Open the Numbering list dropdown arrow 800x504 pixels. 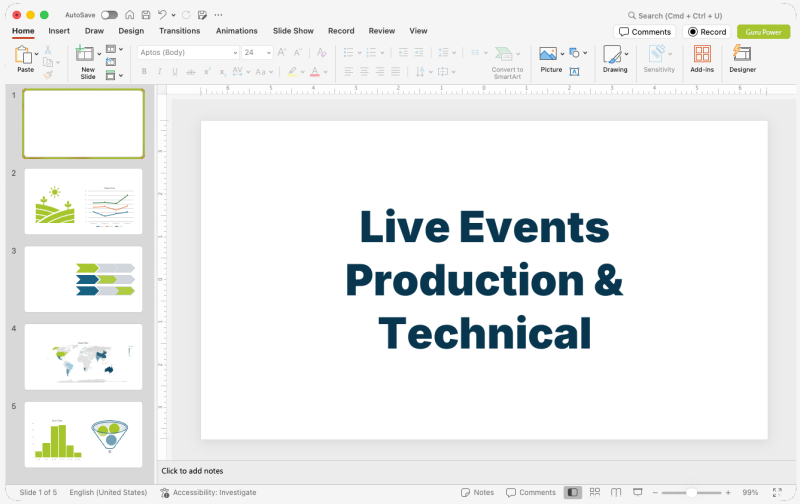[x=382, y=53]
